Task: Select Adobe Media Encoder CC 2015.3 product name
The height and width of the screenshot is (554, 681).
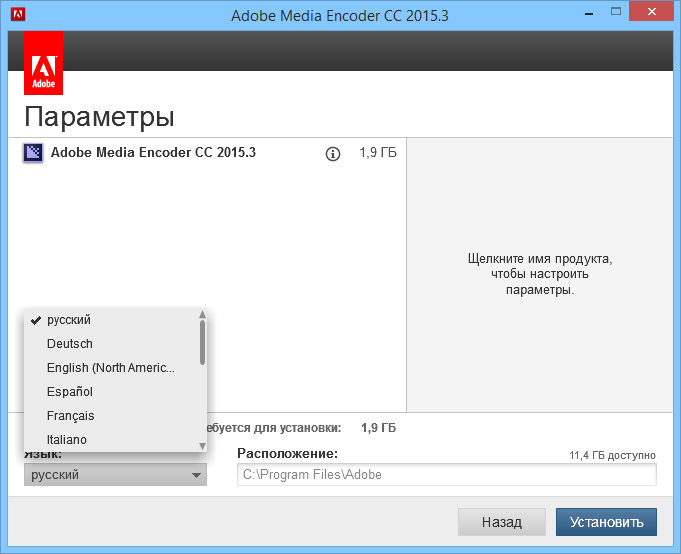Action: pyautogui.click(x=153, y=152)
